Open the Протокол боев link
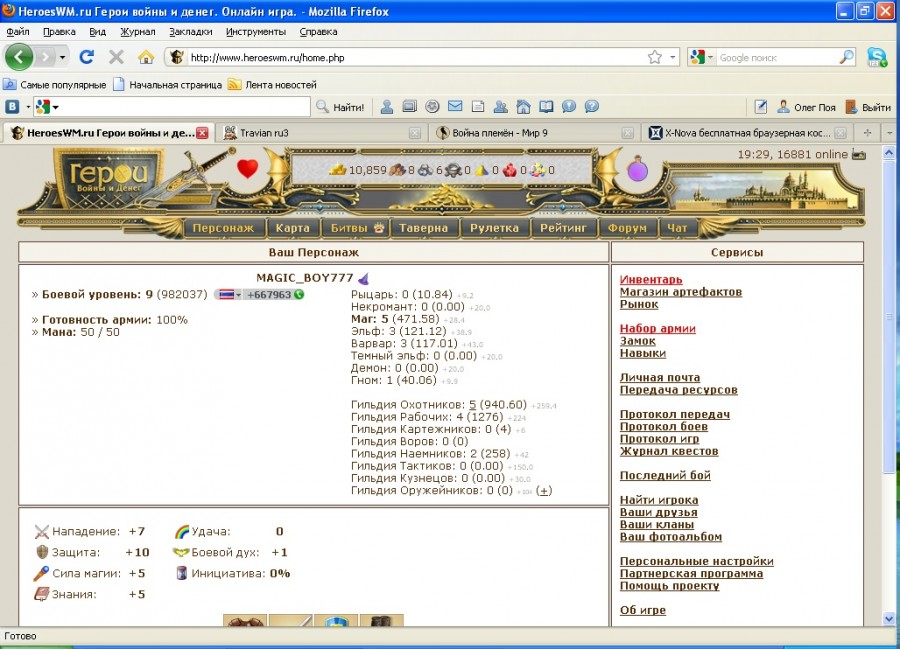Image resolution: width=900 pixels, height=649 pixels. pos(664,426)
